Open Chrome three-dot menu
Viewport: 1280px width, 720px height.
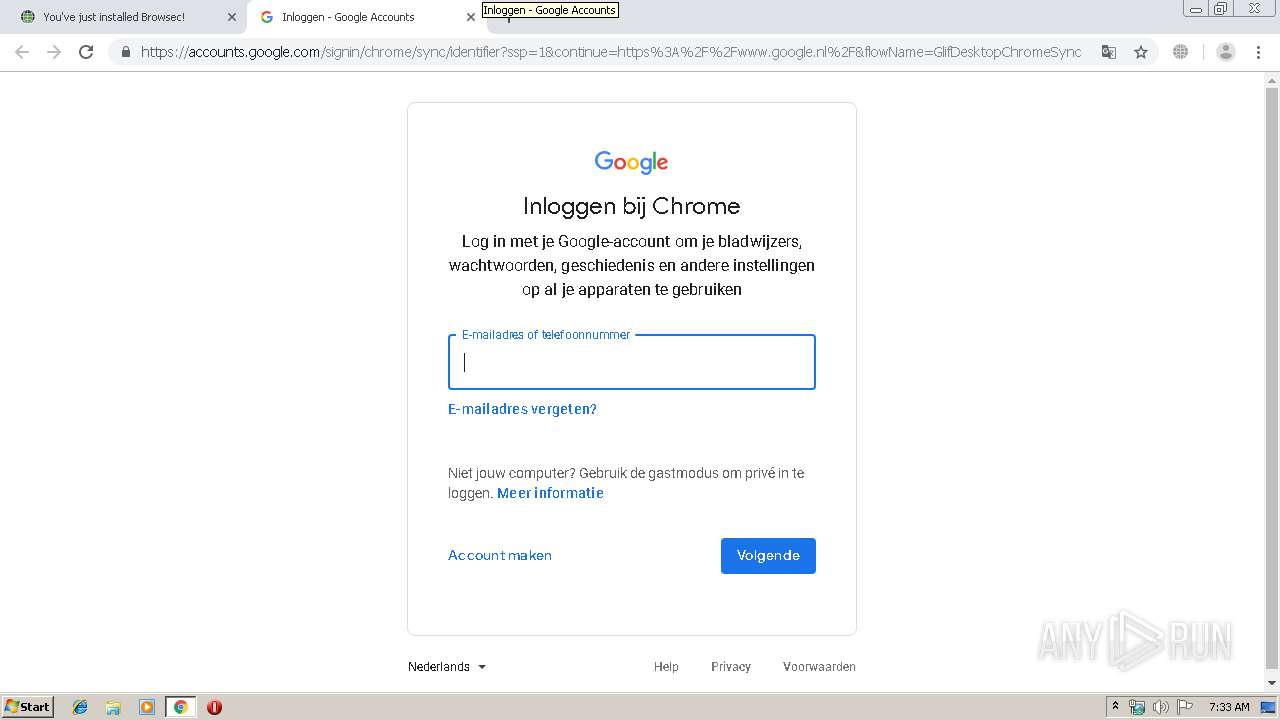(1258, 52)
